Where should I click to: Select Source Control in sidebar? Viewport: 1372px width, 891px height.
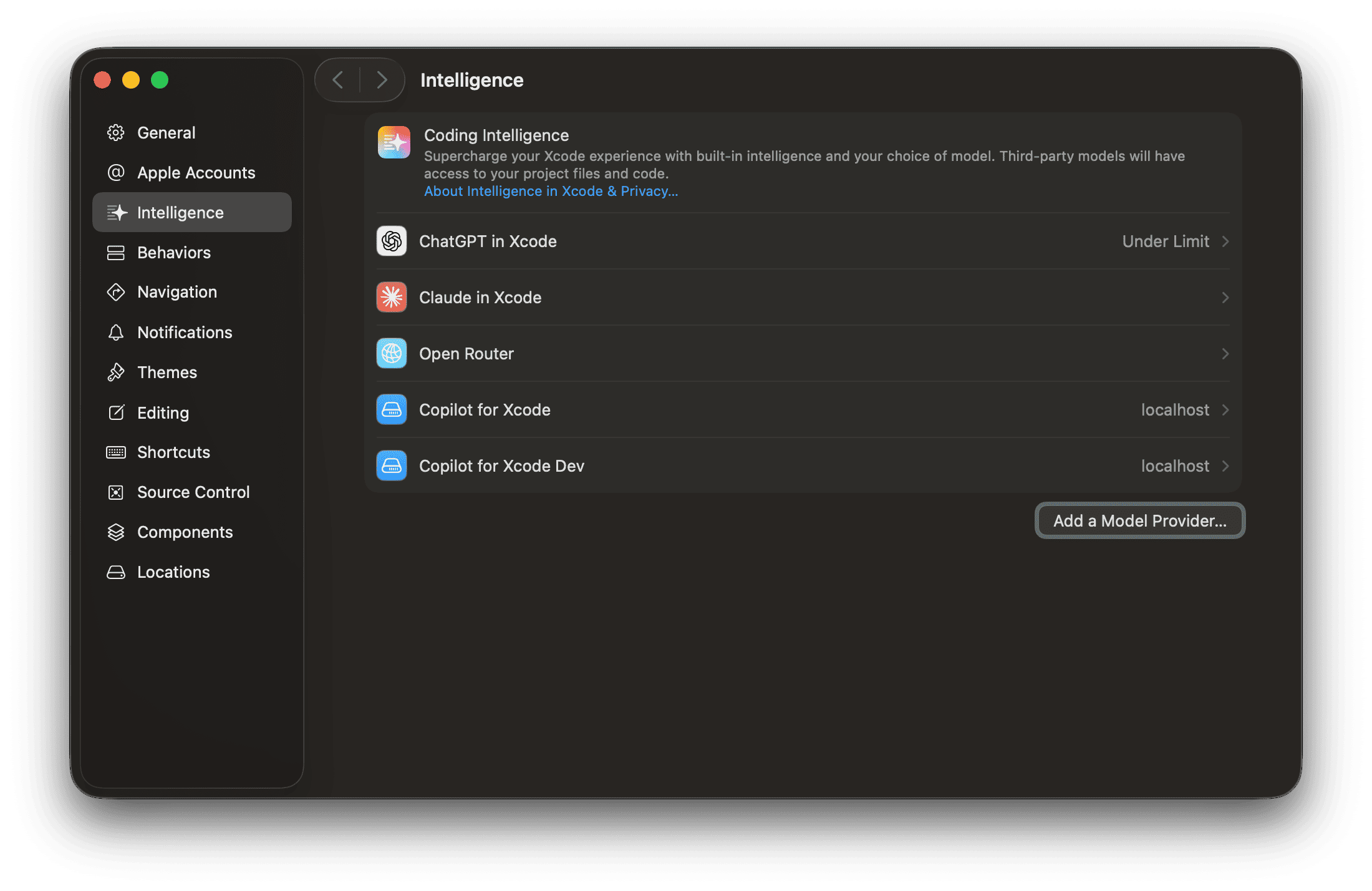click(x=193, y=492)
